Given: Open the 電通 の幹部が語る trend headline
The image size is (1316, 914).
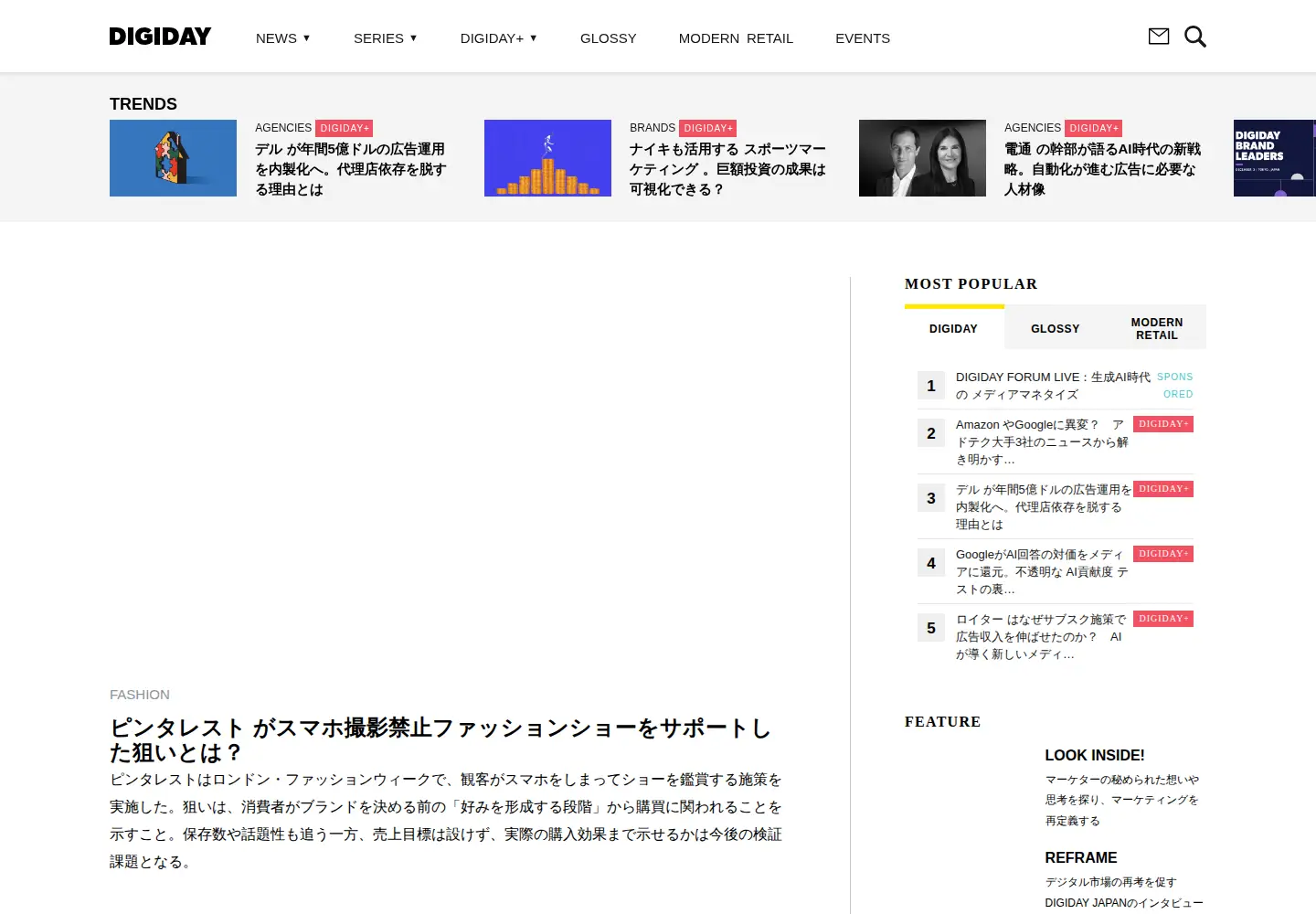Looking at the screenshot, I should [1102, 169].
